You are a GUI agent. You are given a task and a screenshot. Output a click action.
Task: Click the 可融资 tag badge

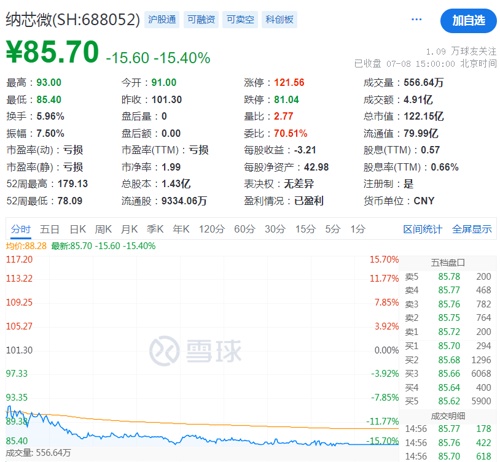click(x=201, y=19)
